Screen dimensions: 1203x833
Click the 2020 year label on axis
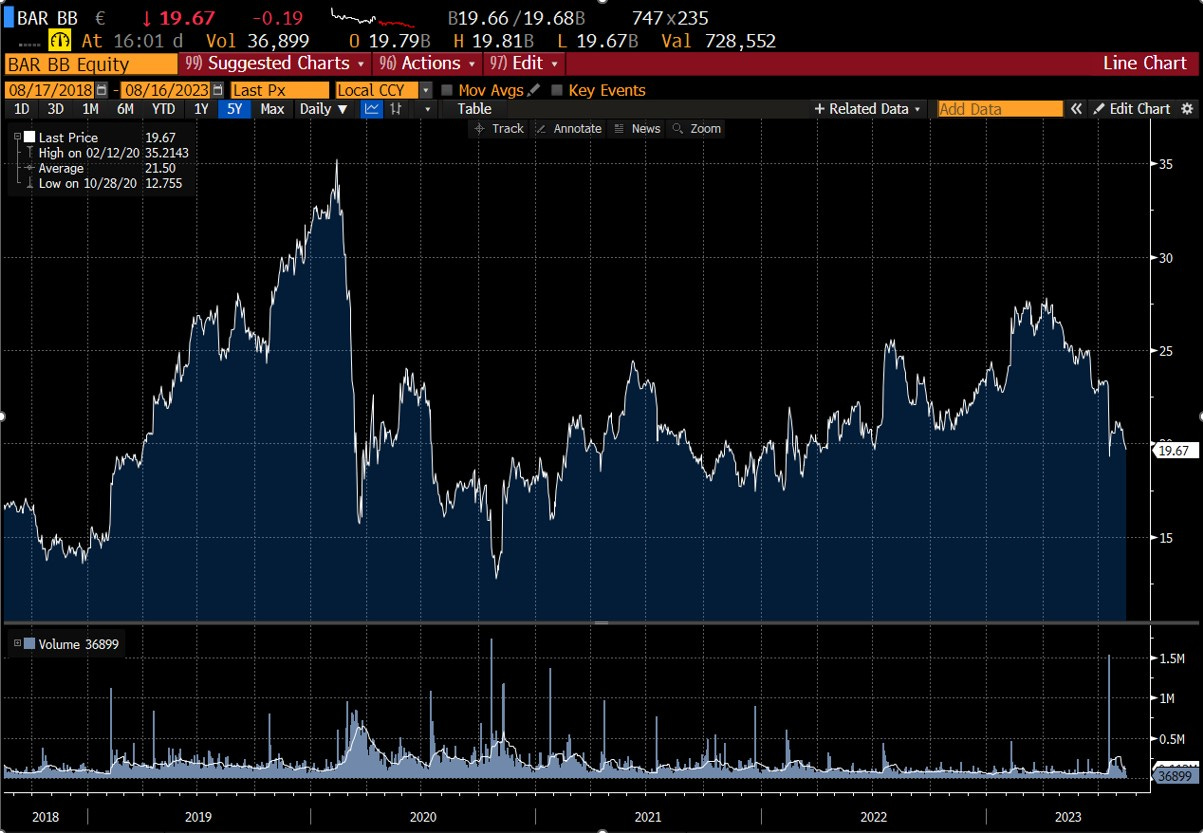pyautogui.click(x=423, y=816)
